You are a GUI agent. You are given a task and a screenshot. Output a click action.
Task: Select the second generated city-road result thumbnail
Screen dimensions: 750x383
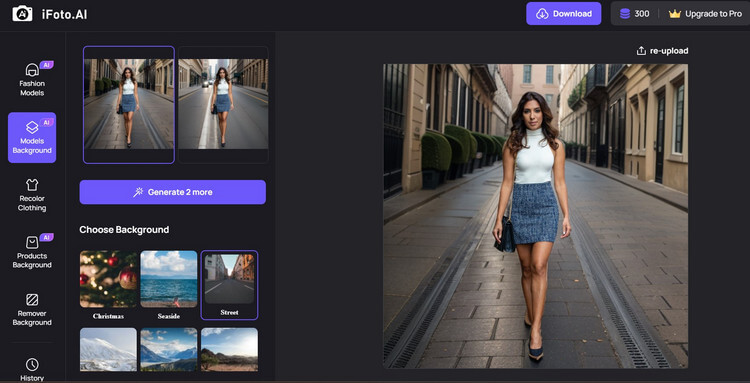tap(223, 105)
